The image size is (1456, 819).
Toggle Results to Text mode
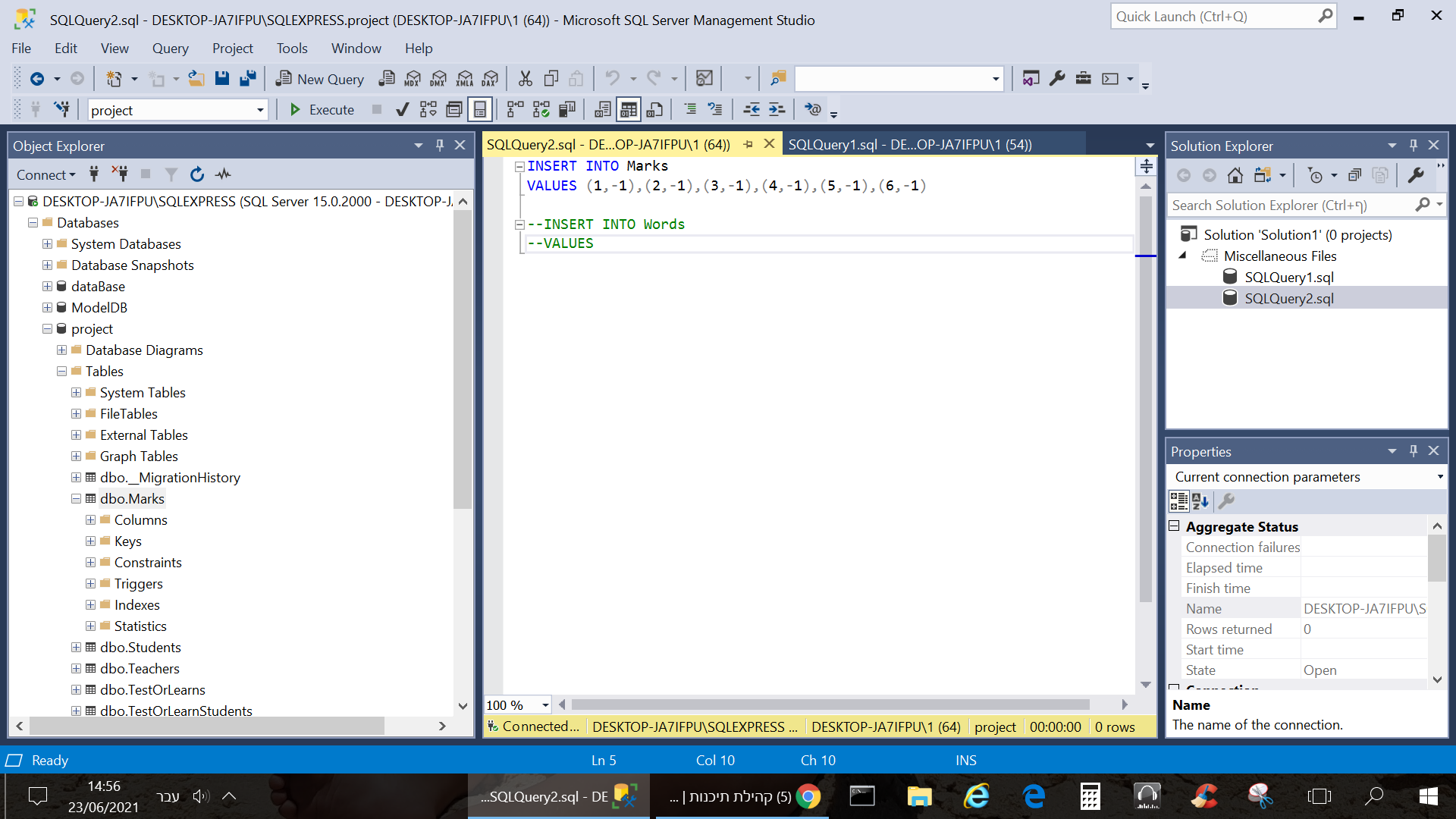point(603,110)
